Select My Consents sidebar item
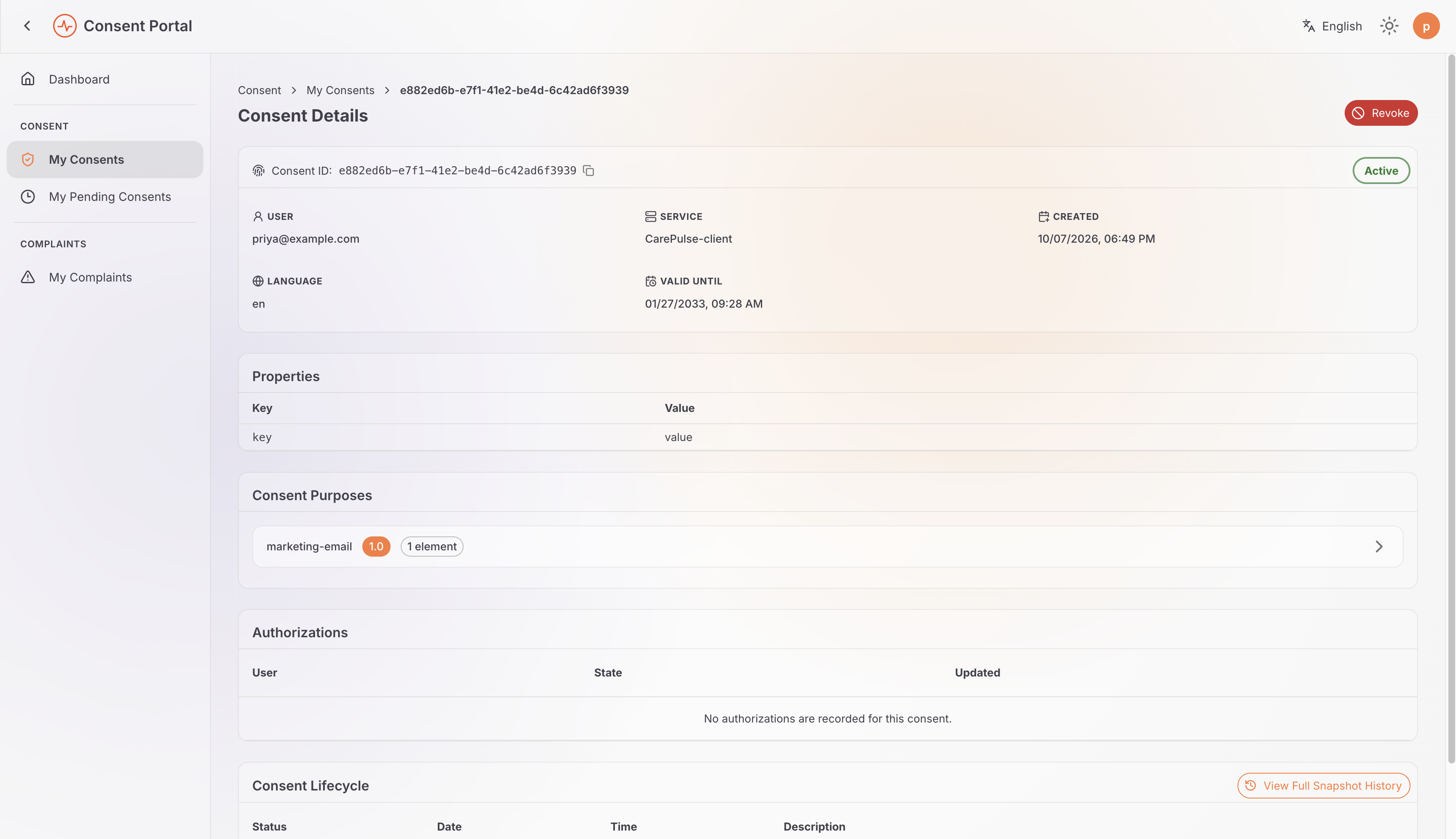This screenshot has width=1456, height=839. pyautogui.click(x=105, y=160)
